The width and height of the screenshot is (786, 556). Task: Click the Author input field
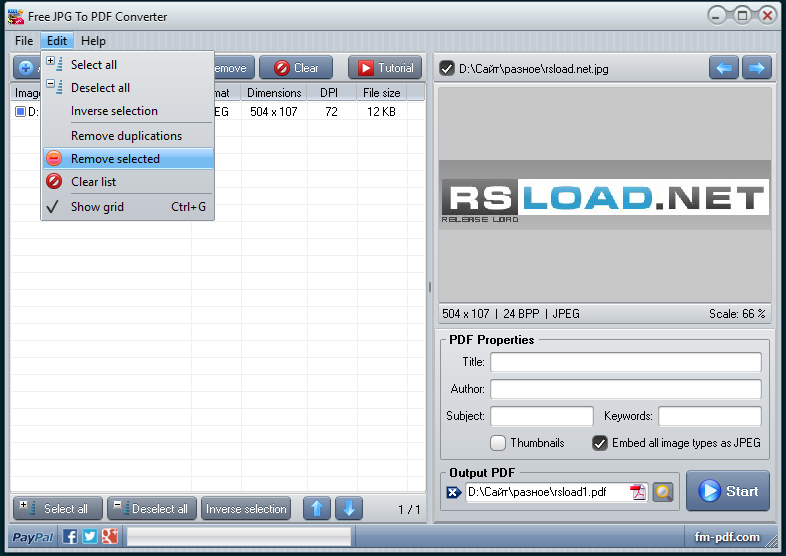click(x=626, y=389)
